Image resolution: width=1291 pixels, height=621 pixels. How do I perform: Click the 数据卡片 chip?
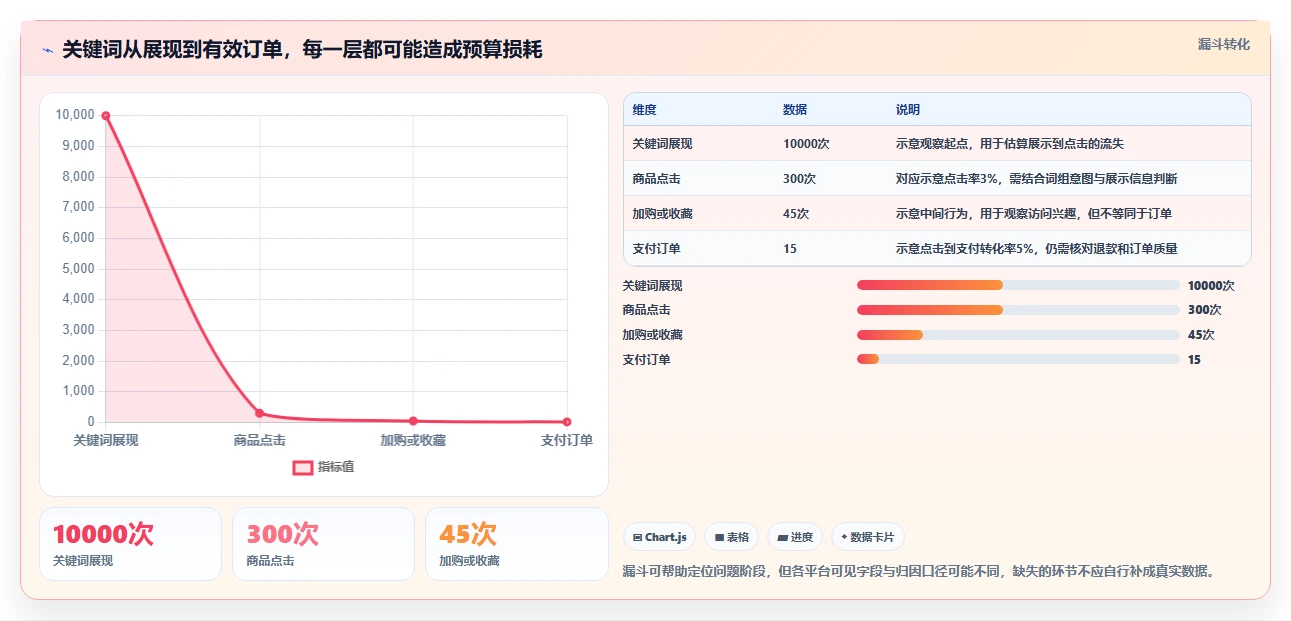point(867,537)
